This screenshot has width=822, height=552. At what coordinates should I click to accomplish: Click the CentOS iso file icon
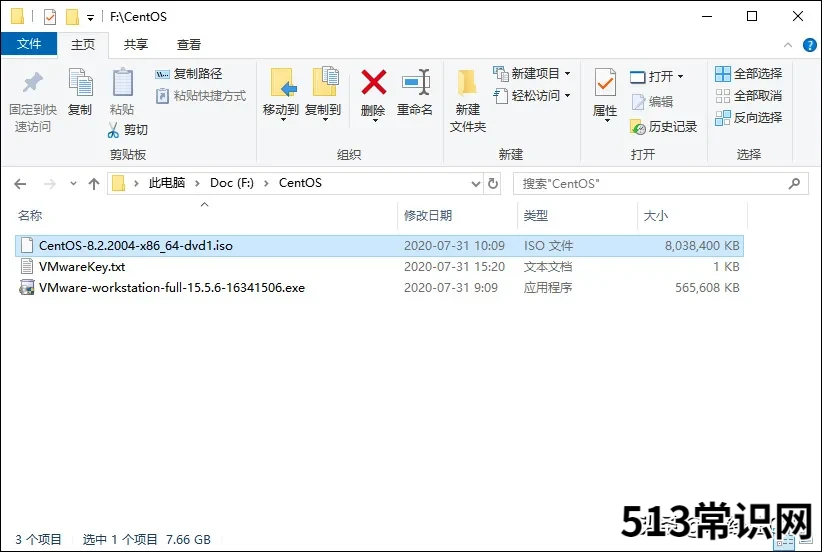27,245
